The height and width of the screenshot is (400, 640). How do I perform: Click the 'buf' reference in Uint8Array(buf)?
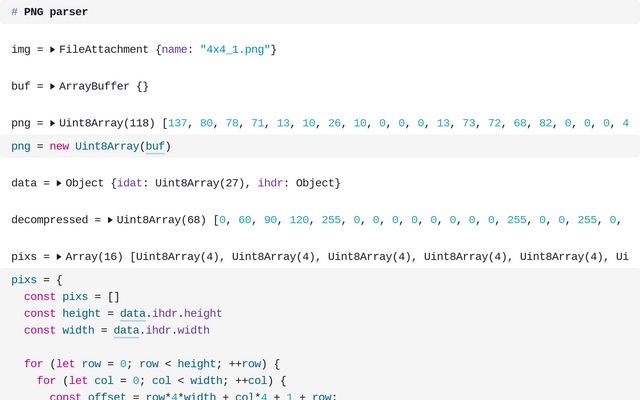click(x=155, y=146)
